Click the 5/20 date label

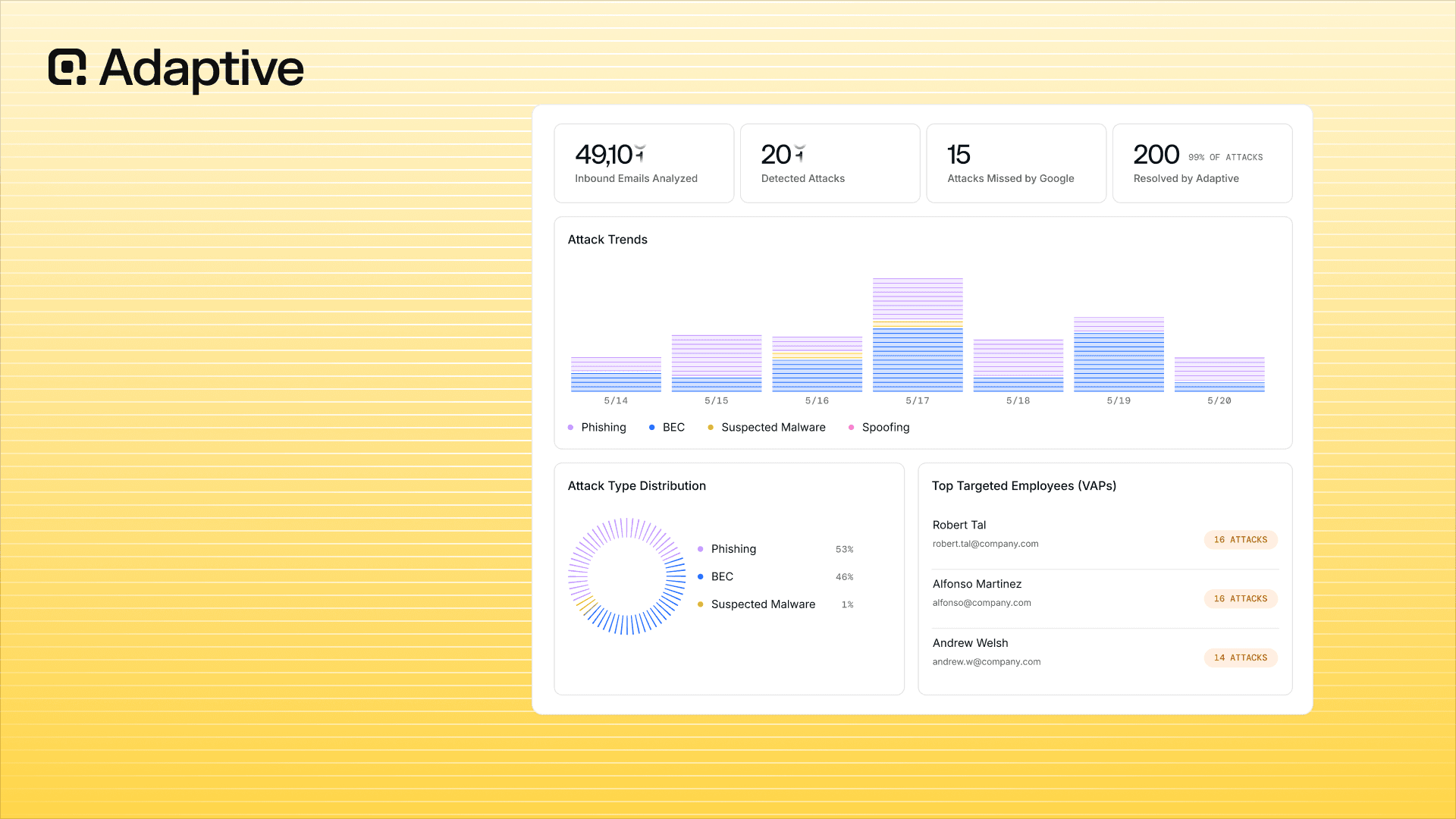1219,400
